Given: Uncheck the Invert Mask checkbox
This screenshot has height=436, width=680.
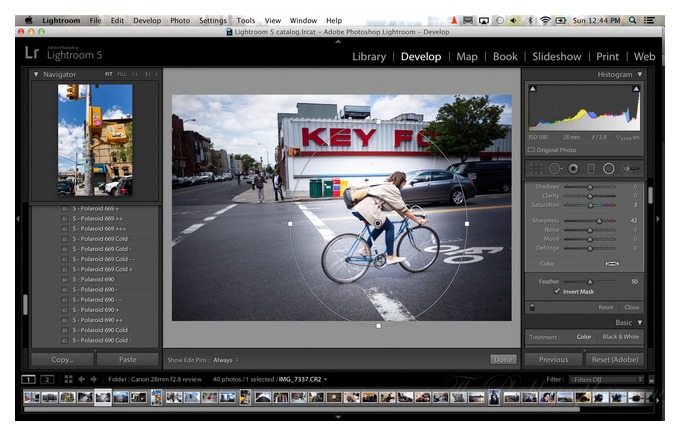Looking at the screenshot, I should coord(557,291).
